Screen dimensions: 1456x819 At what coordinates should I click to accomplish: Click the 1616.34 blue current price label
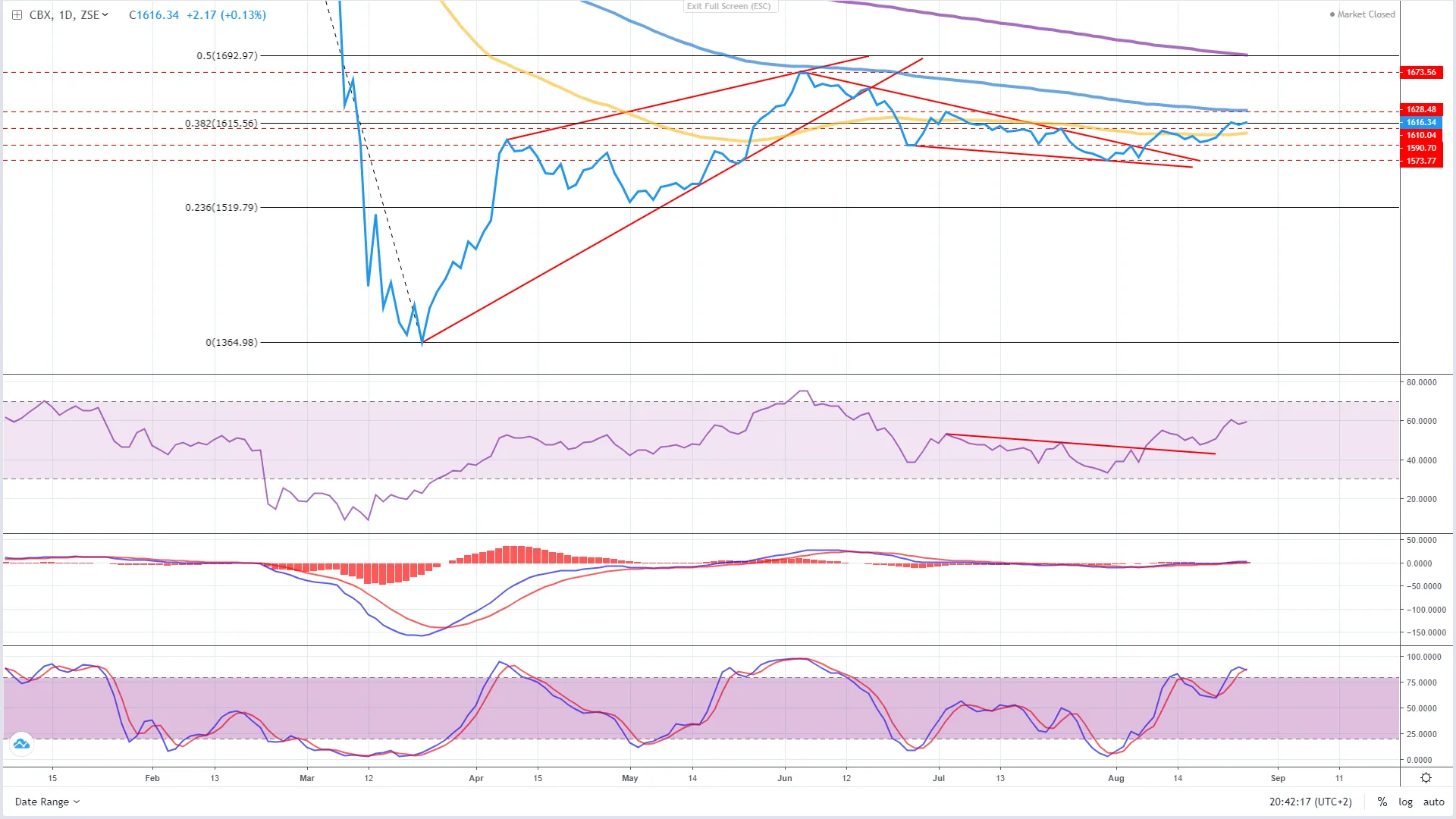1421,122
